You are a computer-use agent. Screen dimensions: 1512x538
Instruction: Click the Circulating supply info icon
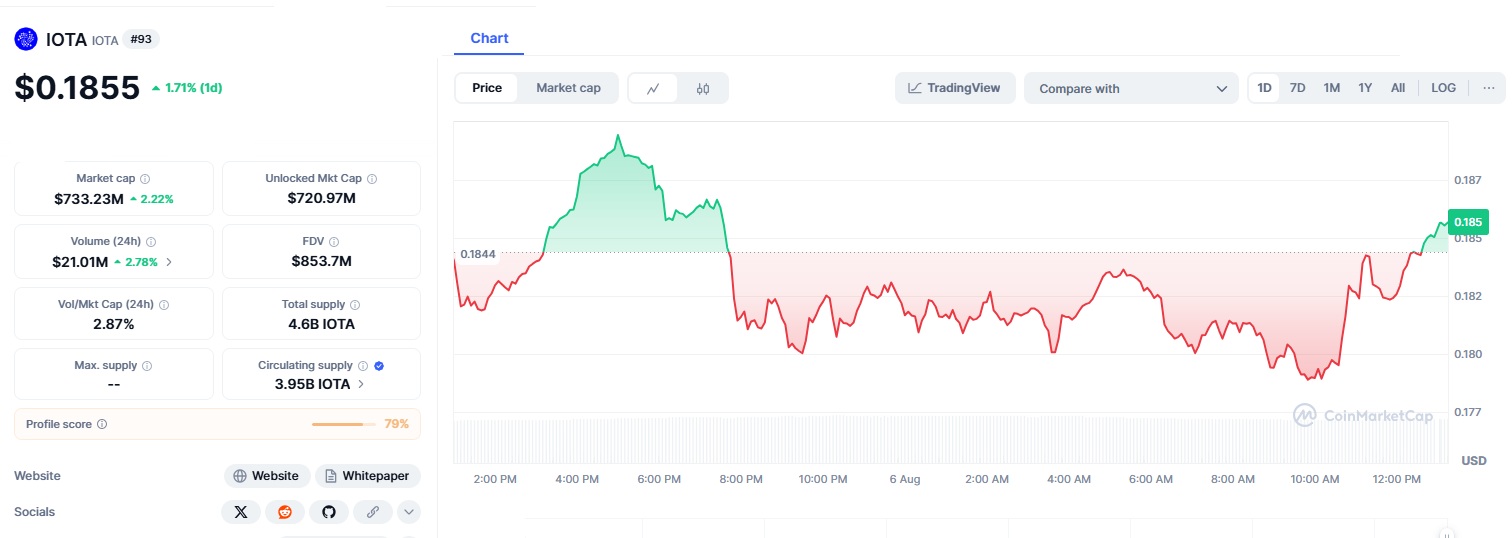tap(363, 366)
